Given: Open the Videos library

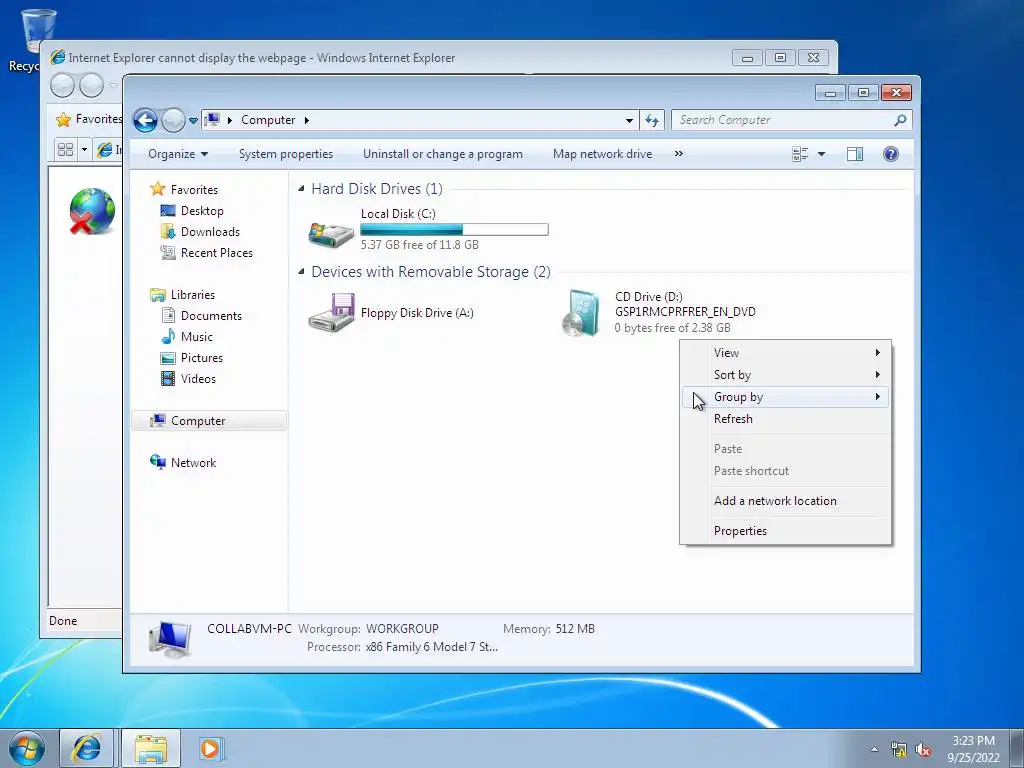Looking at the screenshot, I should 198,379.
